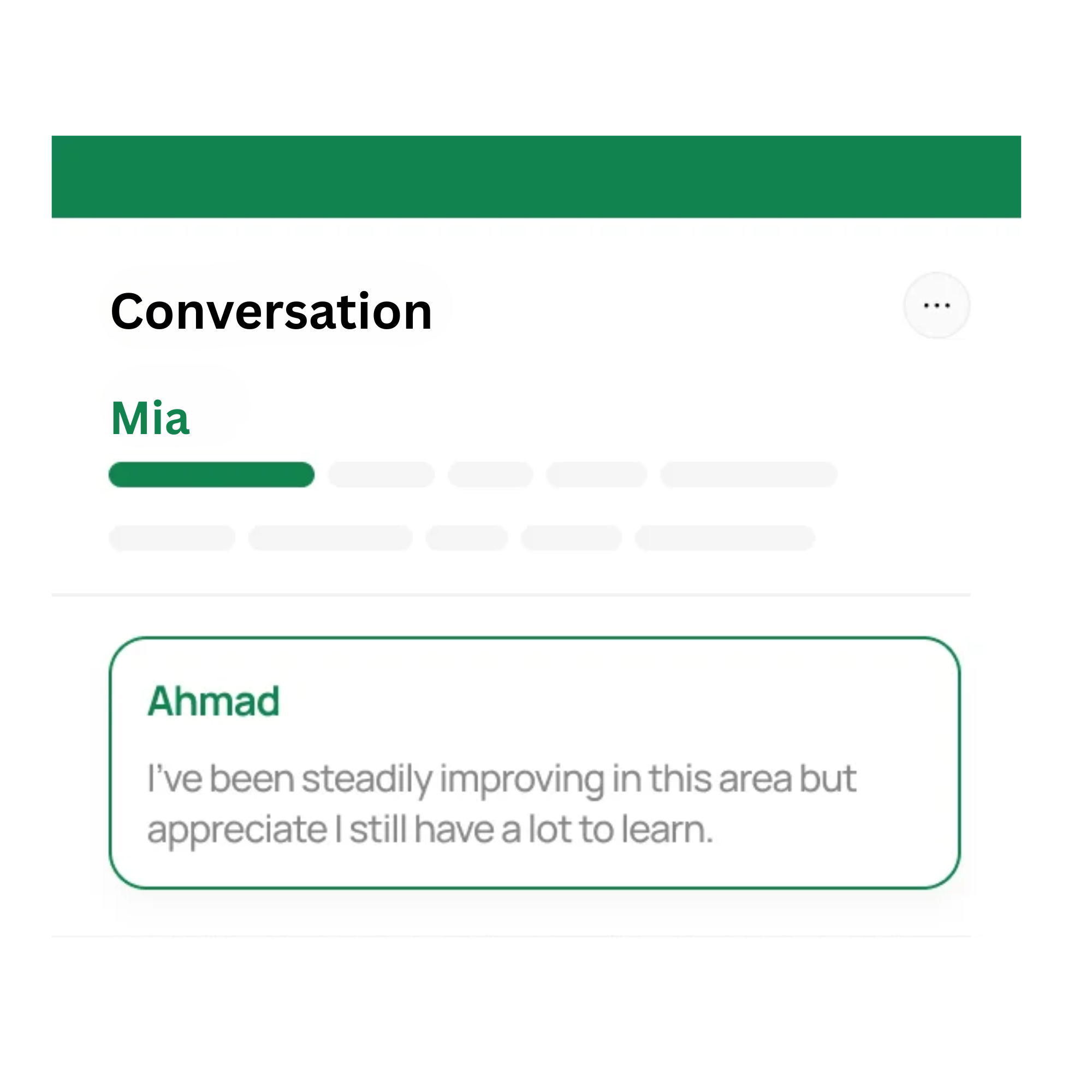Image resolution: width=1092 pixels, height=1092 pixels.
Task: Click the divider line between Mia and Ahmad
Action: pos(511,595)
